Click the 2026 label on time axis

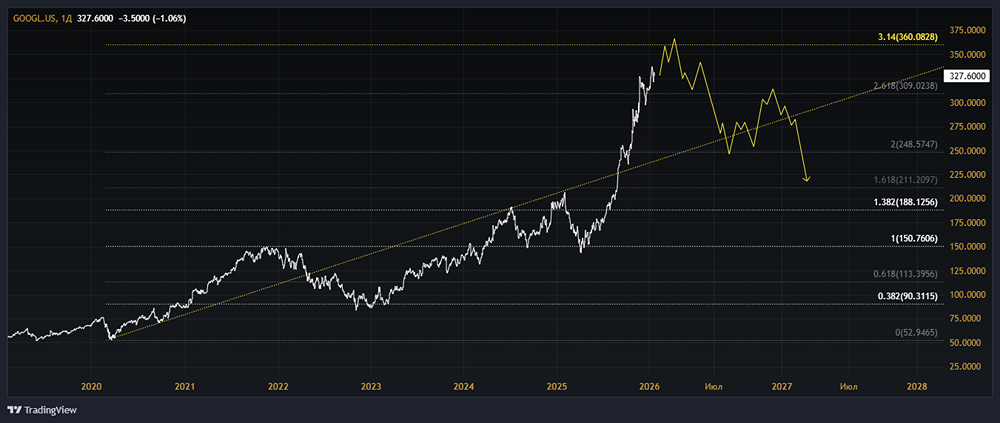[x=650, y=387]
